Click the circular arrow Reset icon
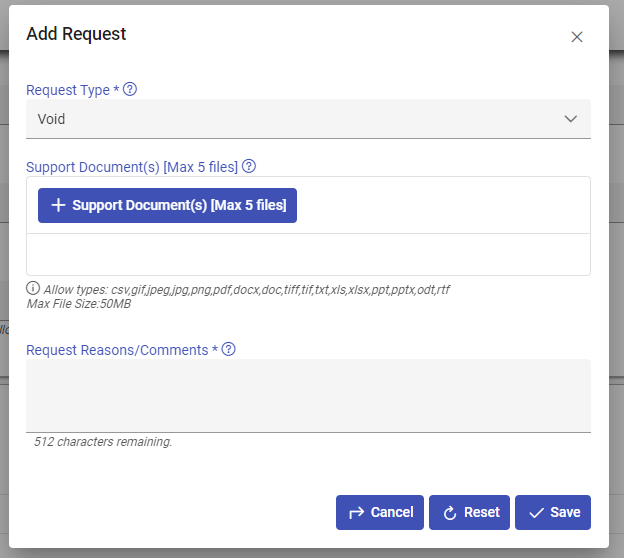The width and height of the screenshot is (624, 558). [449, 512]
